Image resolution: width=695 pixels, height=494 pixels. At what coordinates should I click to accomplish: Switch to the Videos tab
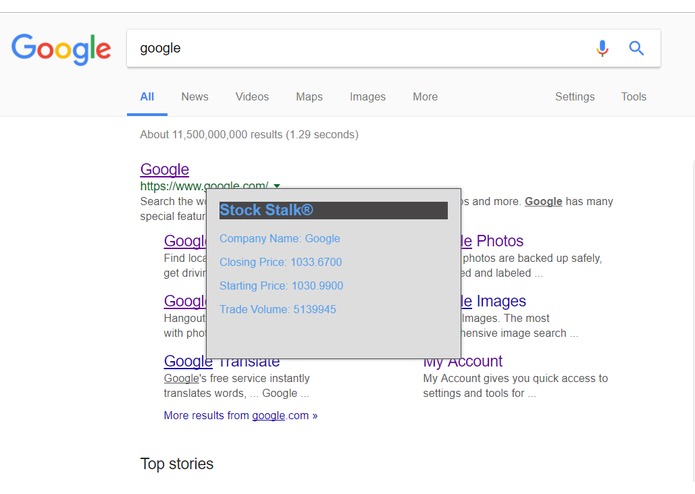[x=252, y=97]
